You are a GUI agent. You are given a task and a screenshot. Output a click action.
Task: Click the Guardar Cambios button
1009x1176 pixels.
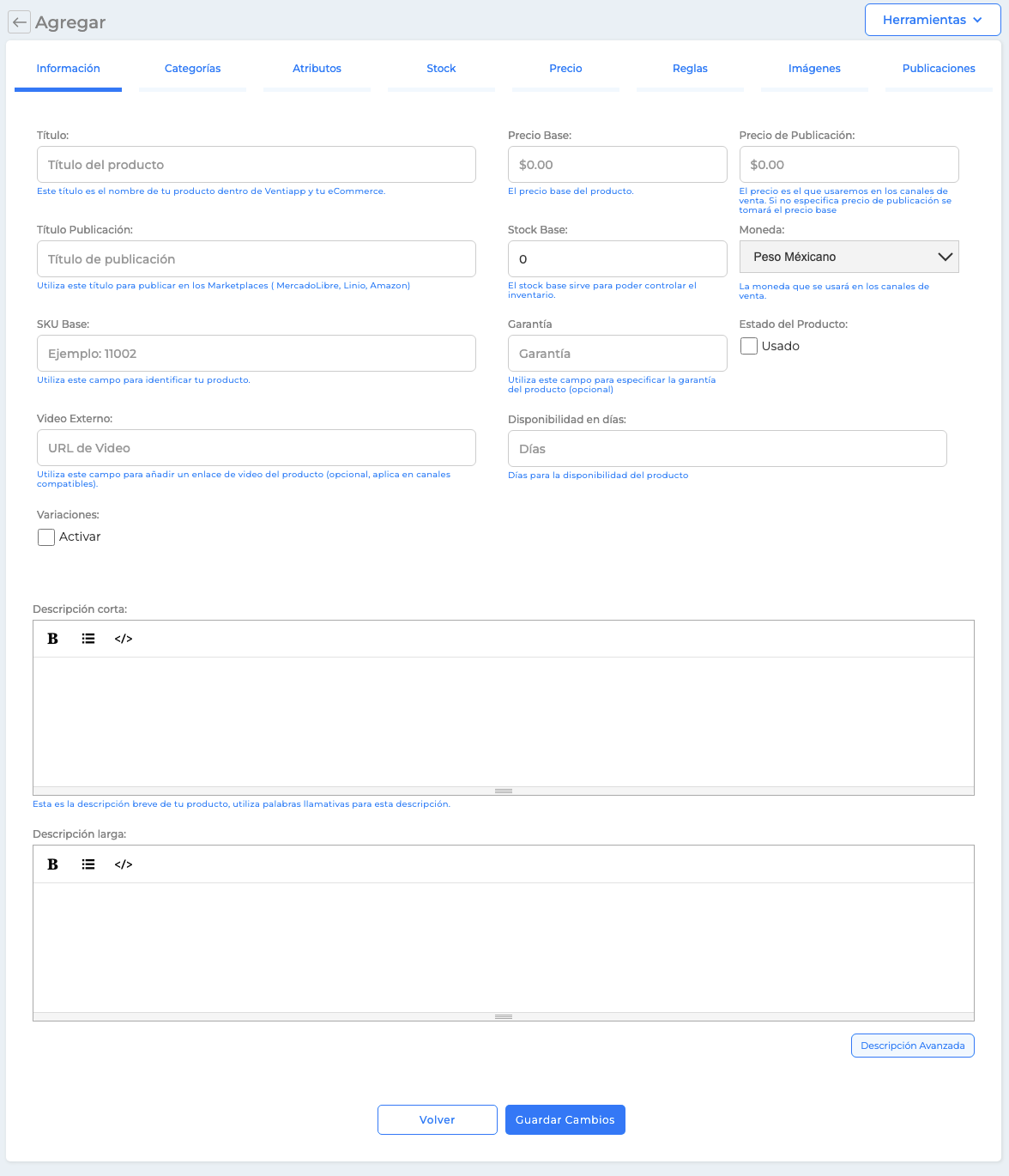(x=565, y=1119)
